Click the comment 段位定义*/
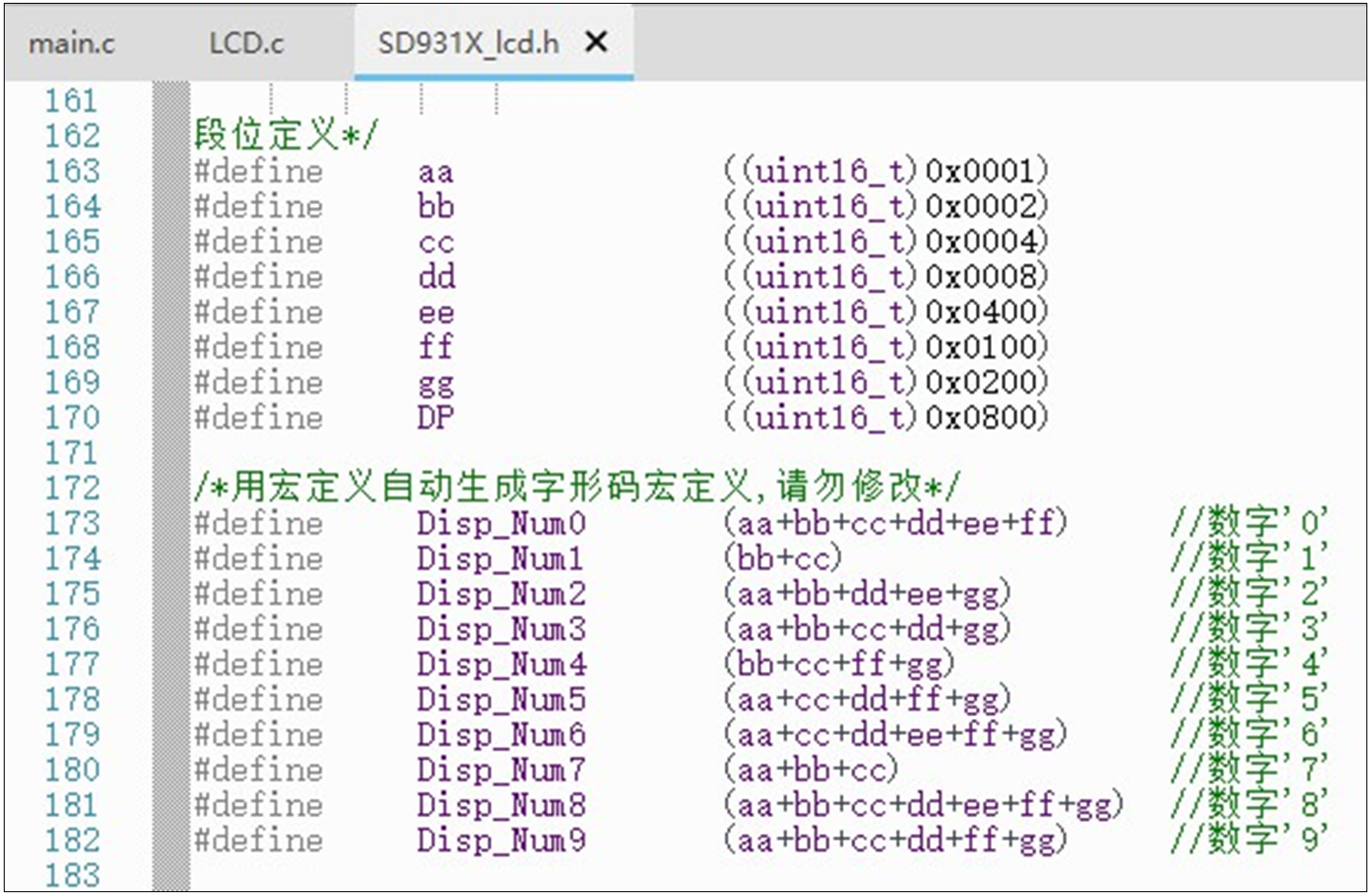Image resolution: width=1372 pixels, height=895 pixels. [x=286, y=135]
